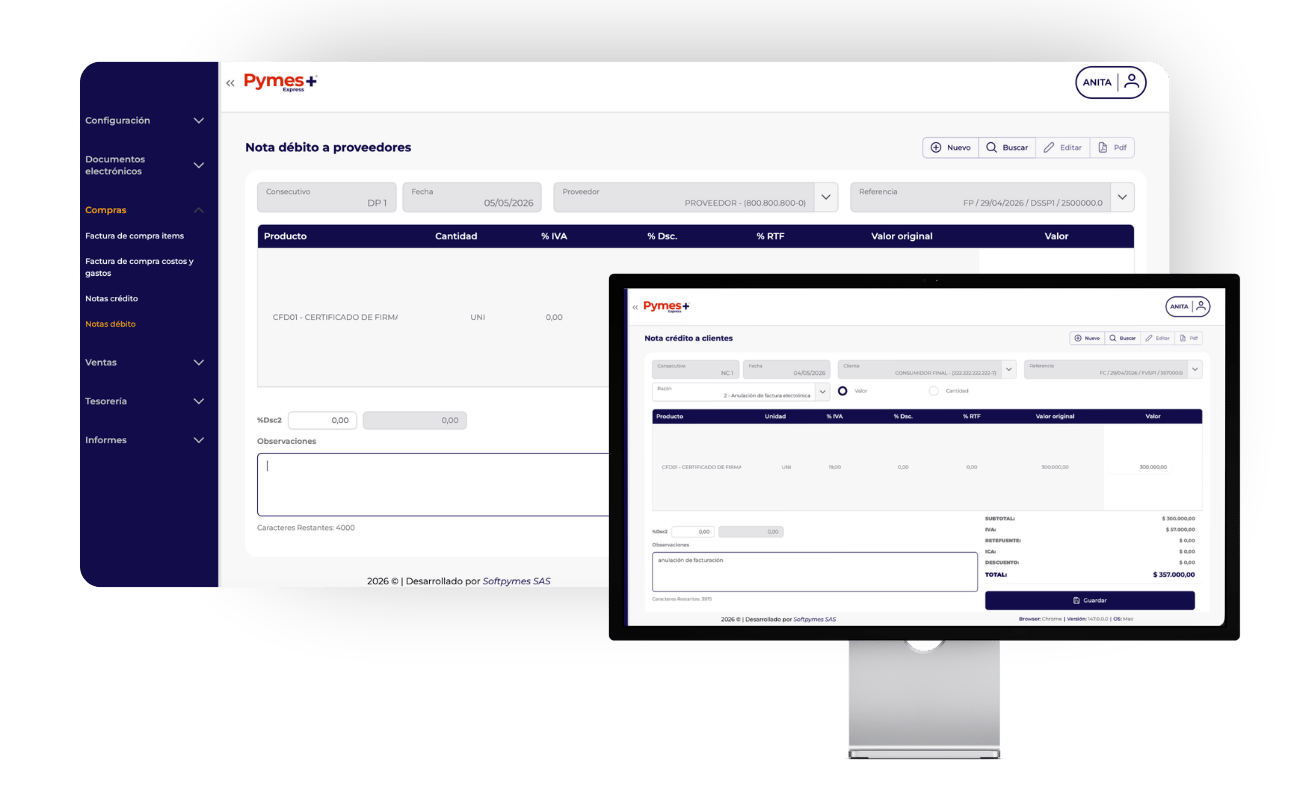The width and height of the screenshot is (1300, 800).
Task: Click Pymes+ logo in Nota crédito window
Action: (666, 306)
